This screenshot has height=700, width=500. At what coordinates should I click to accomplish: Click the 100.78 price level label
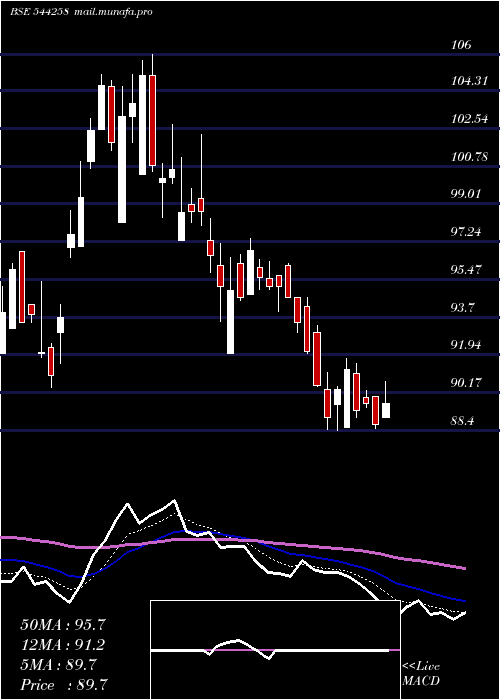click(x=469, y=157)
